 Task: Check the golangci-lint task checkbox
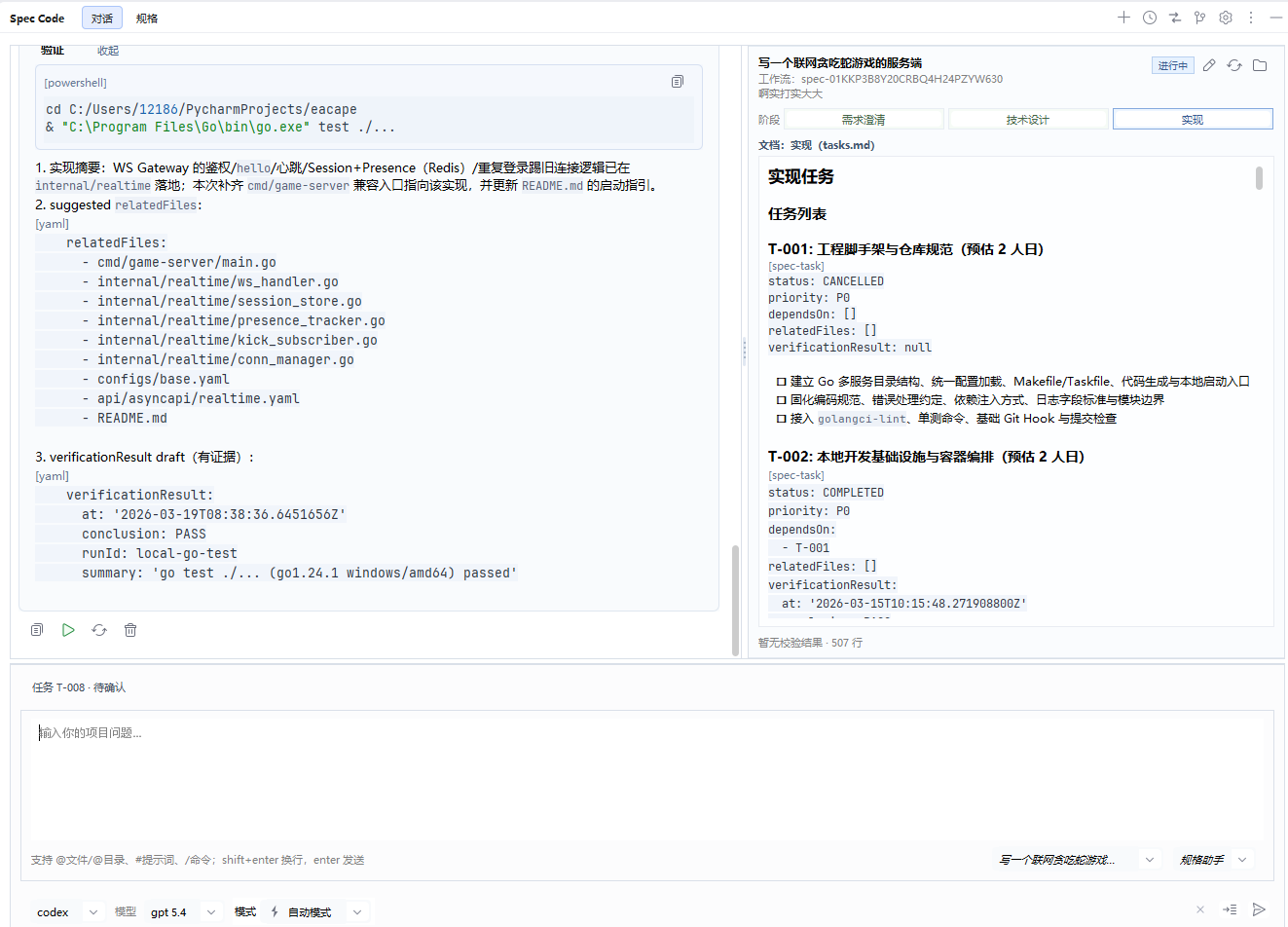pyautogui.click(x=781, y=419)
